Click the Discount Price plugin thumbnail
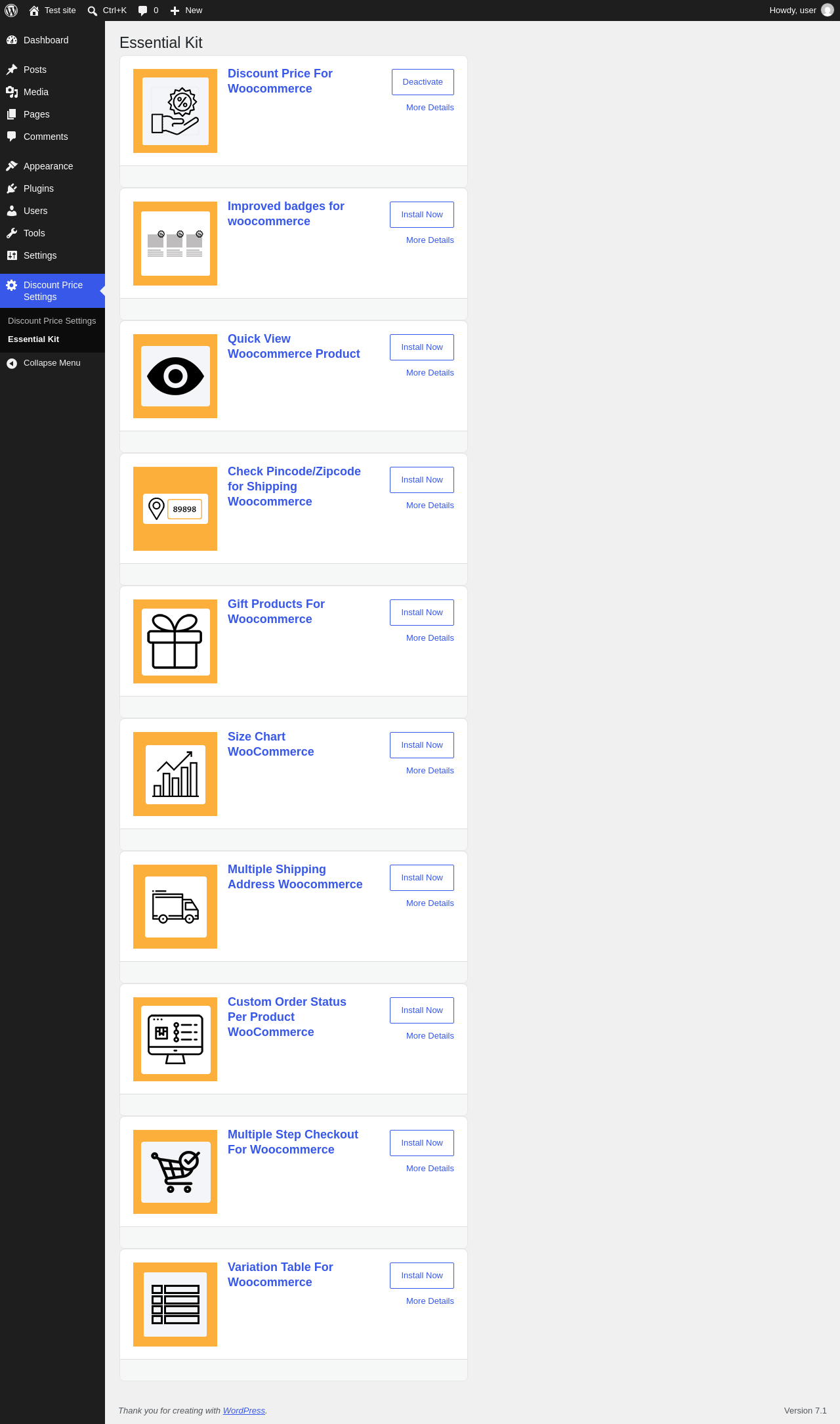The width and height of the screenshot is (840, 1424). [175, 111]
